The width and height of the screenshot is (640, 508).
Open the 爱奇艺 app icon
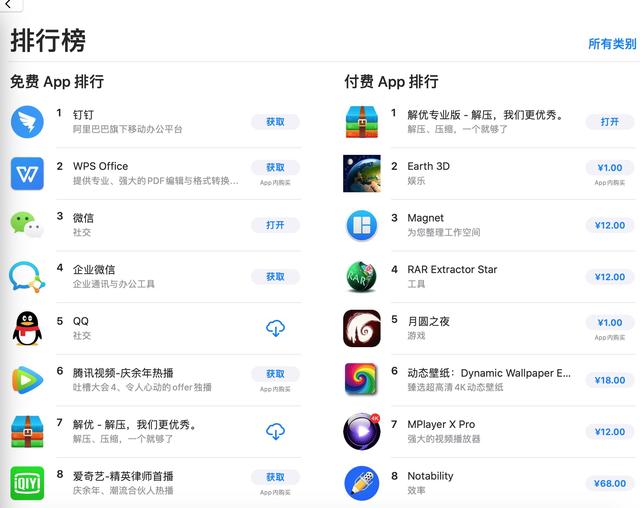[x=27, y=483]
